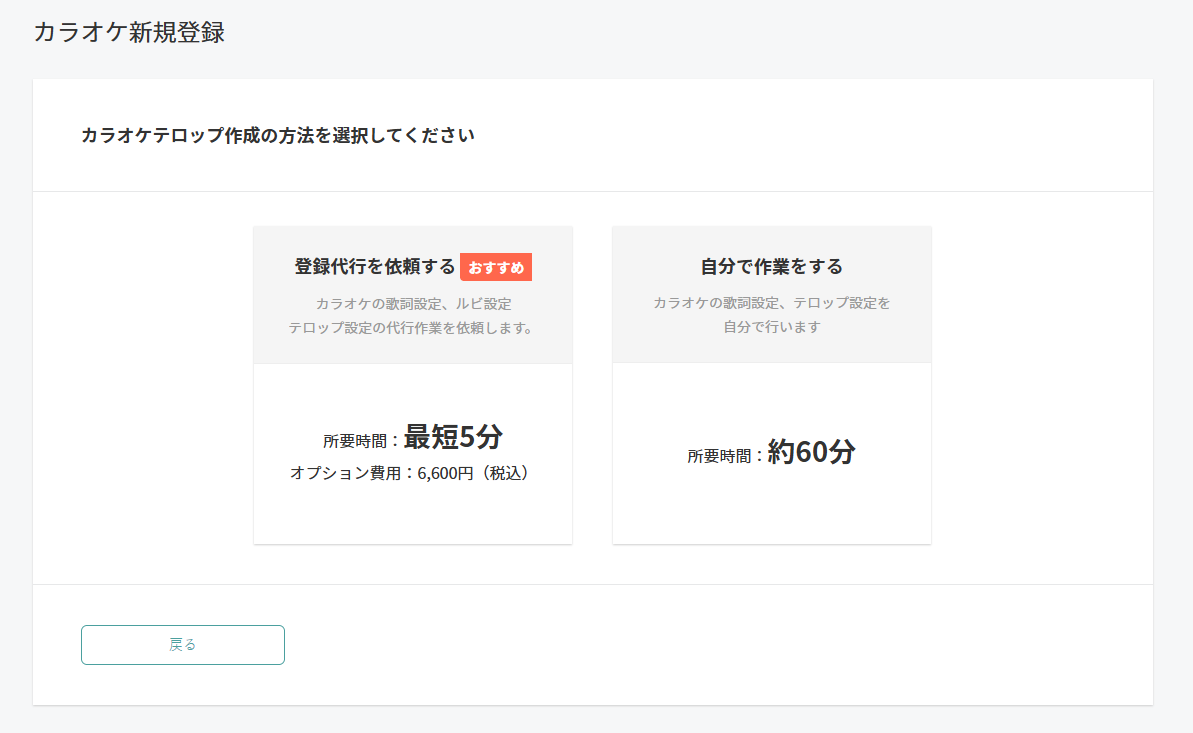
Task: Click the agent-service description text about ルビ設定
Action: pos(412,306)
